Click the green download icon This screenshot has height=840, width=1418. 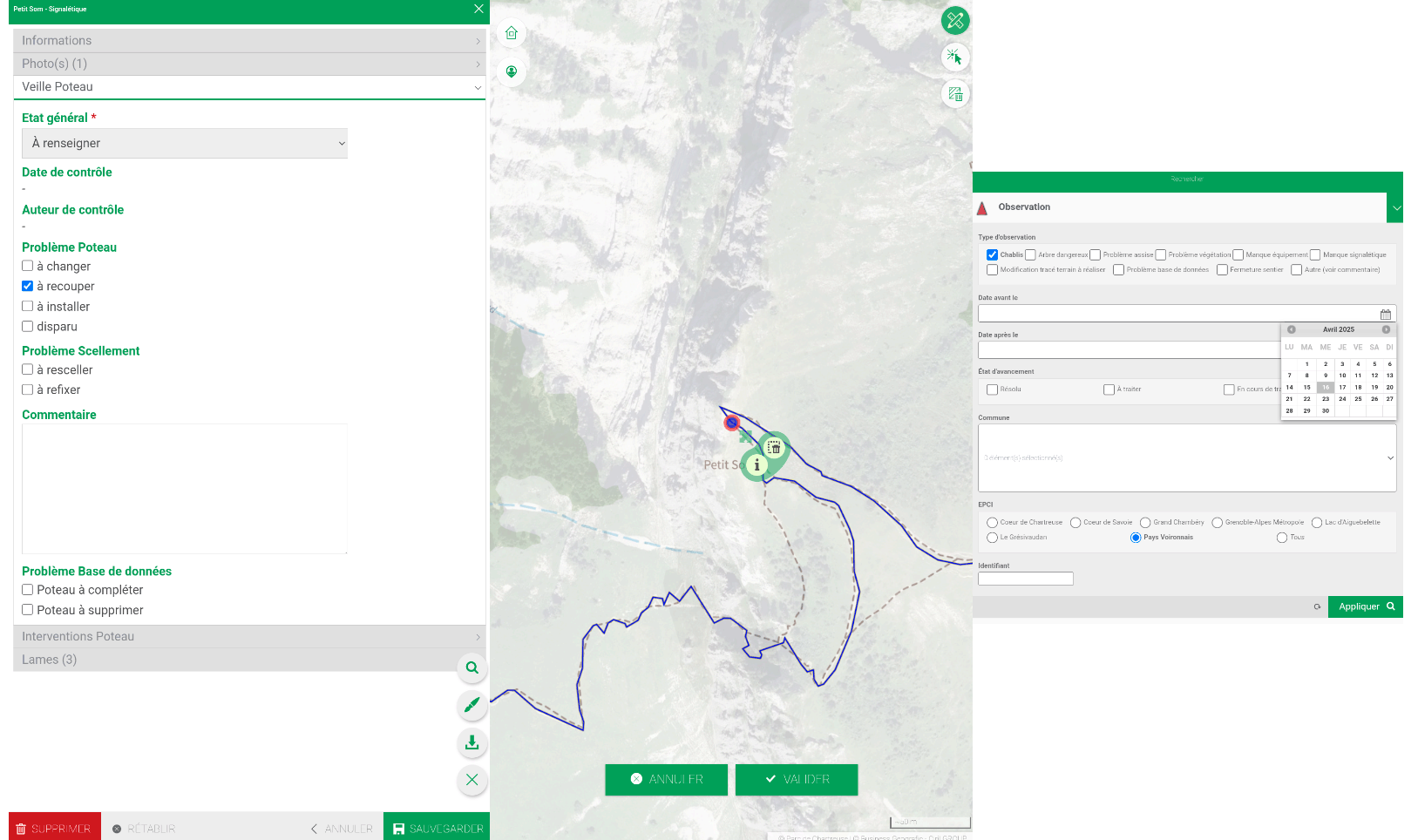[472, 742]
